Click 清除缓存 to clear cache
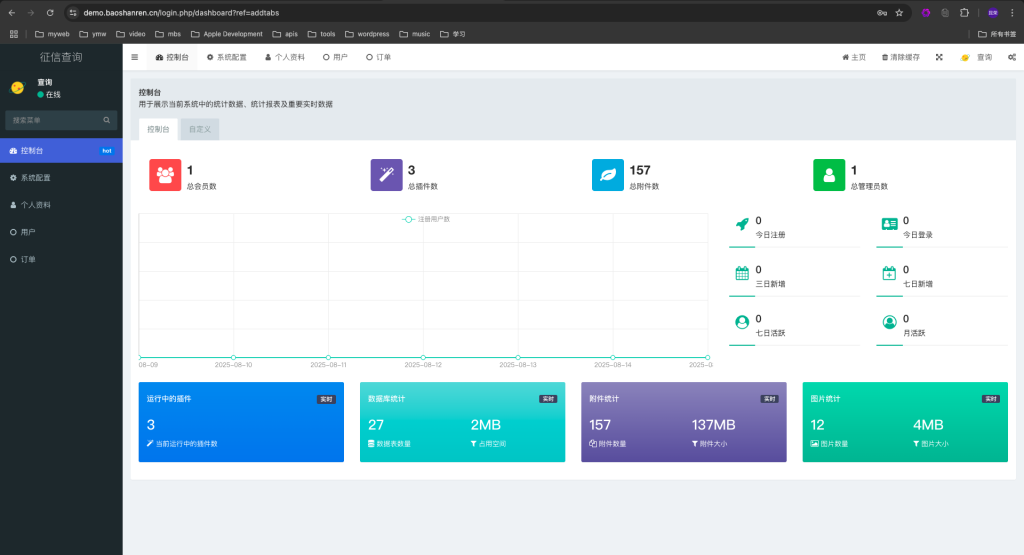1024x555 pixels. 901,57
